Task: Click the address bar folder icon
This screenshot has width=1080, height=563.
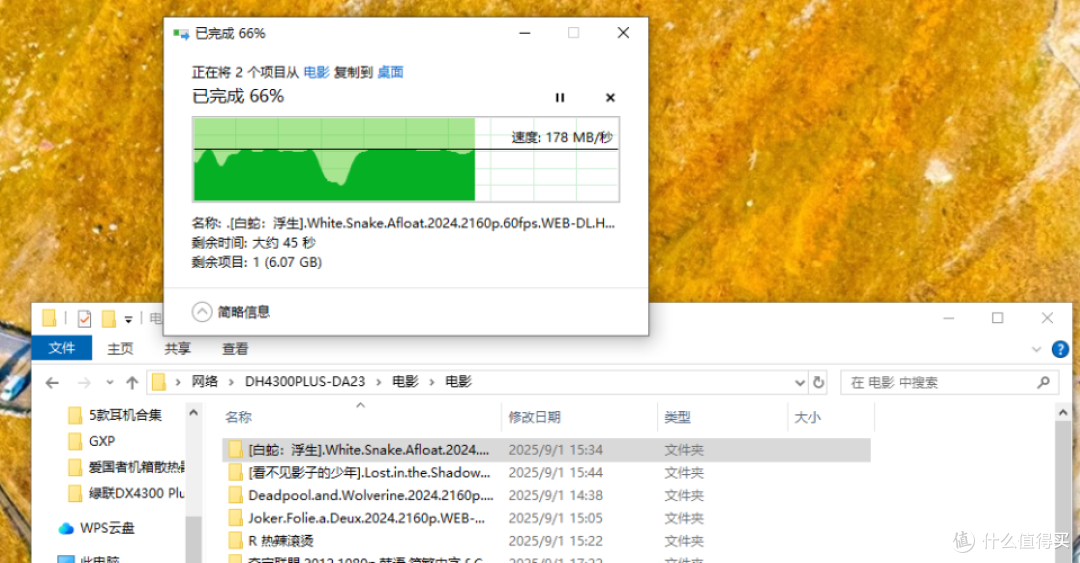Action: pos(159,382)
